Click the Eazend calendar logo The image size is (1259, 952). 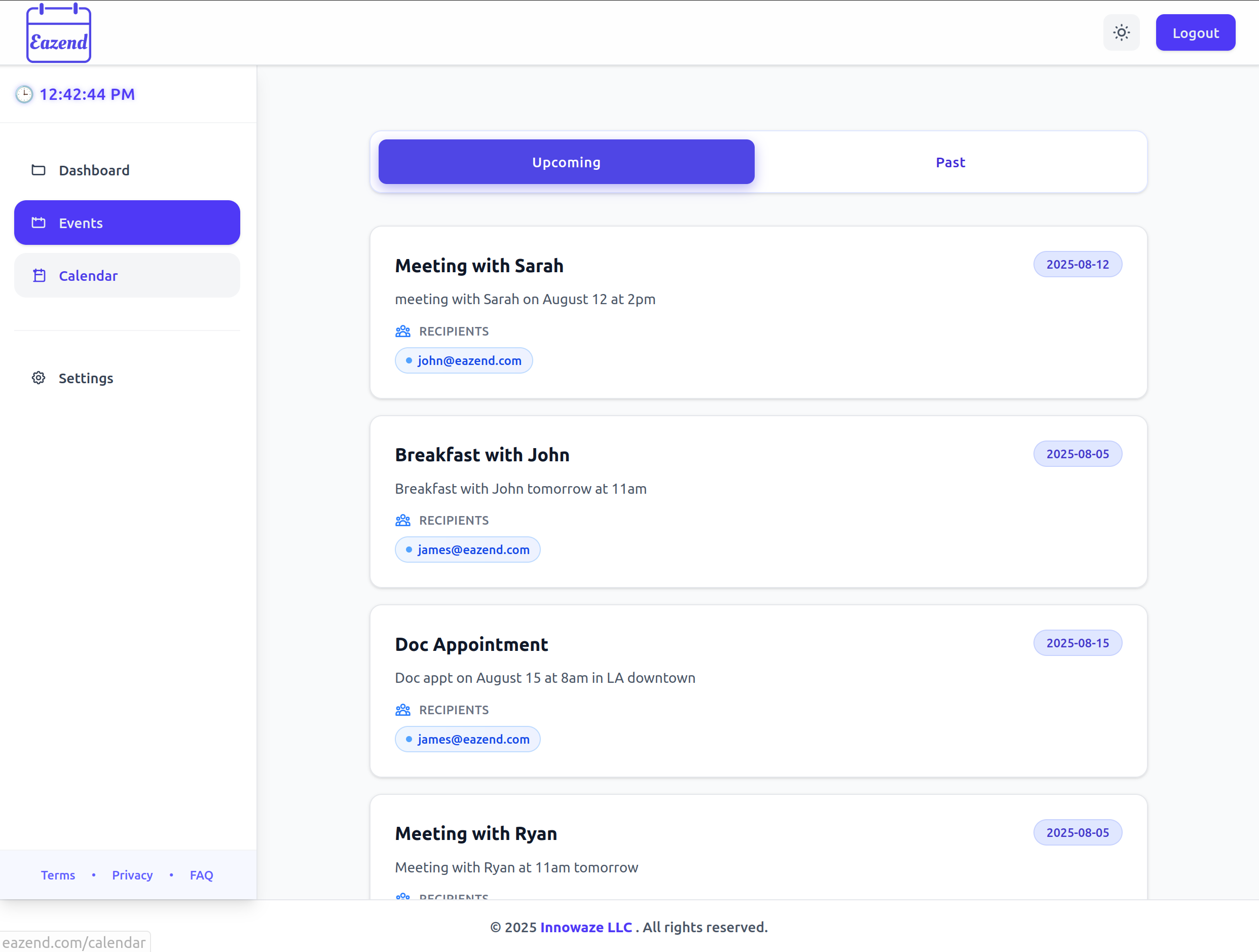point(59,33)
